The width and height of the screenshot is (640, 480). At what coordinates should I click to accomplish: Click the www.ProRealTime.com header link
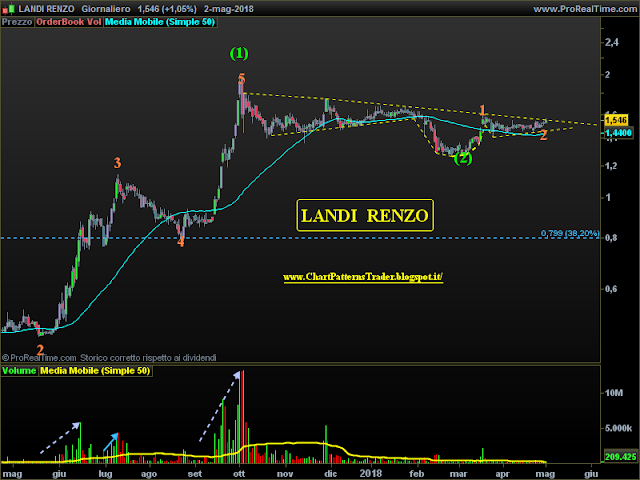coord(587,9)
